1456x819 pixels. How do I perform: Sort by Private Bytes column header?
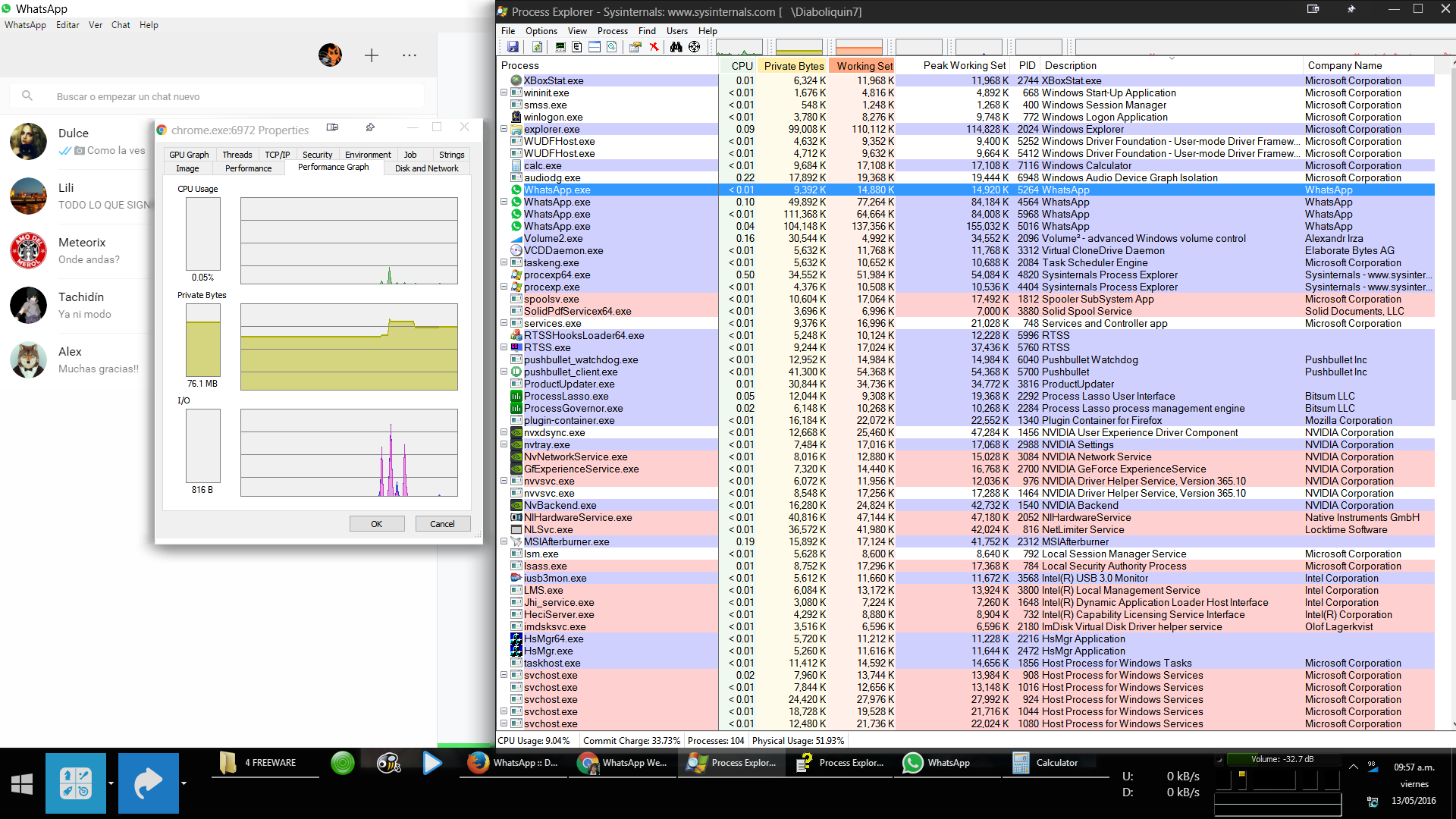793,66
